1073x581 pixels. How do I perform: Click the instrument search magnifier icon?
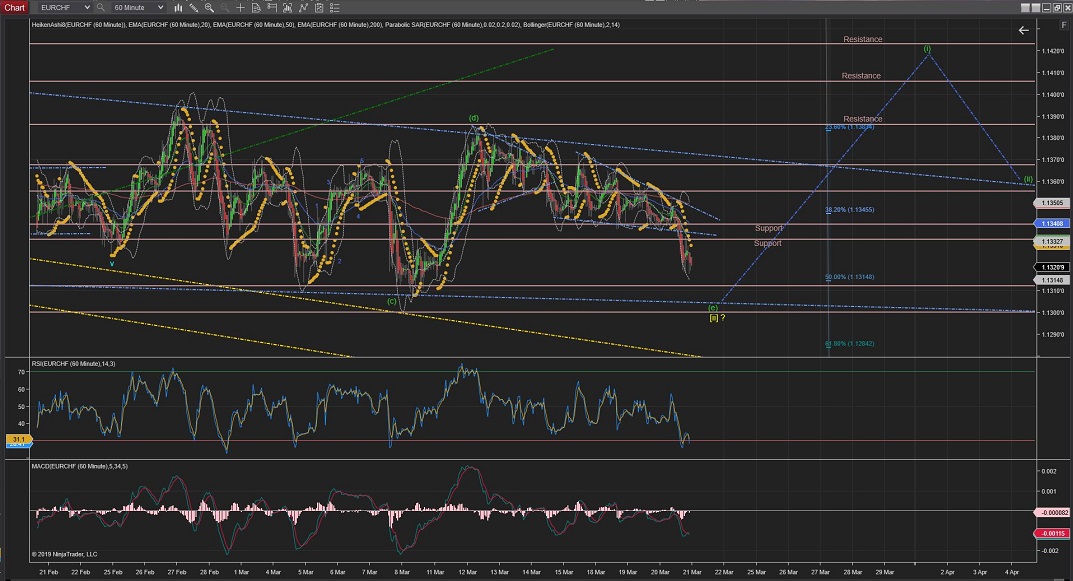(100, 8)
